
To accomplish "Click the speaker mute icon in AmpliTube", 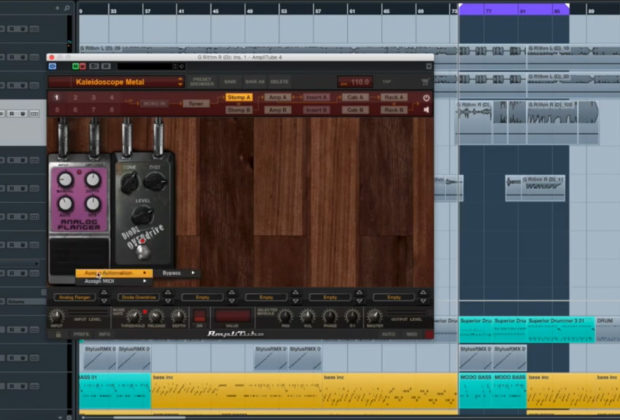I will [426, 110].
